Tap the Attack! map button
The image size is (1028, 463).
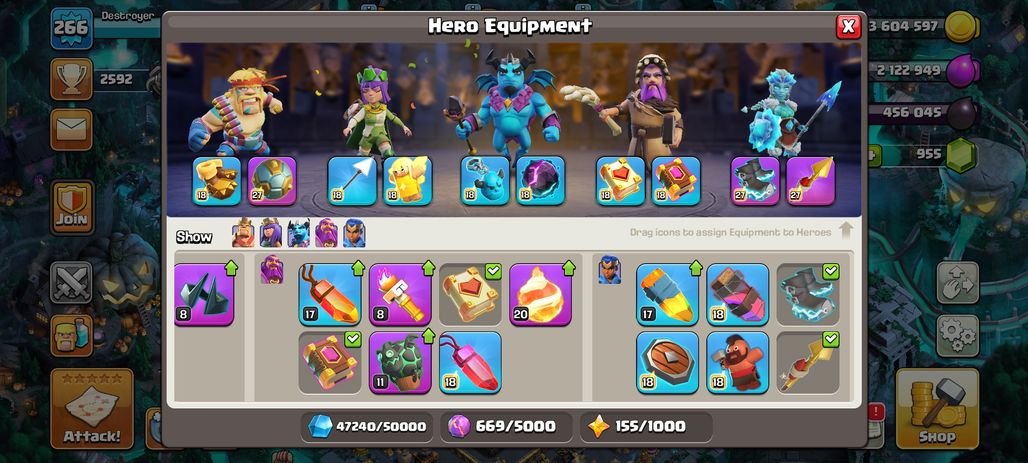(92, 408)
